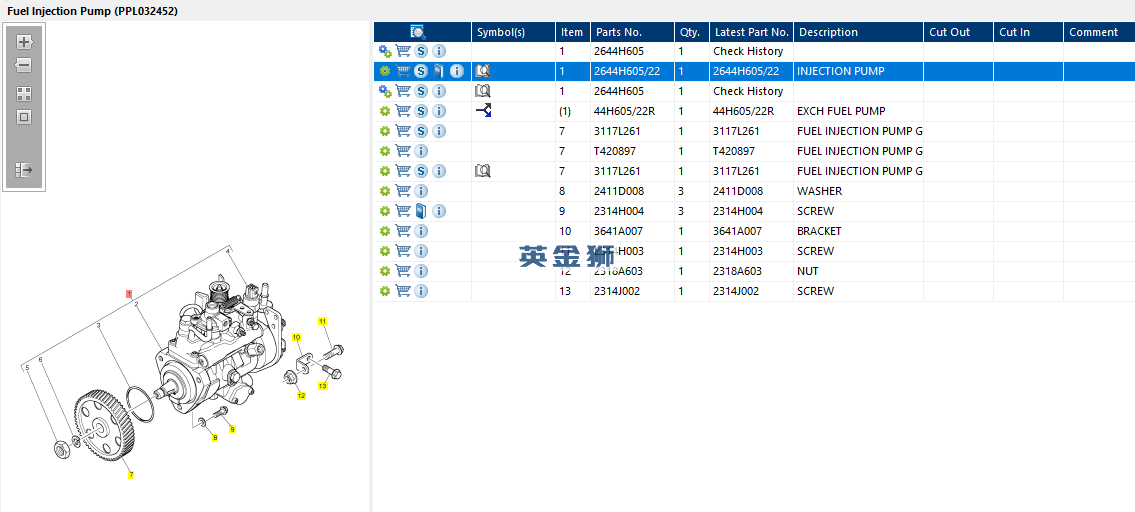The width and height of the screenshot is (1135, 512).
Task: Click the gear icon on the INJECTION PUMP row
Action: (385, 71)
